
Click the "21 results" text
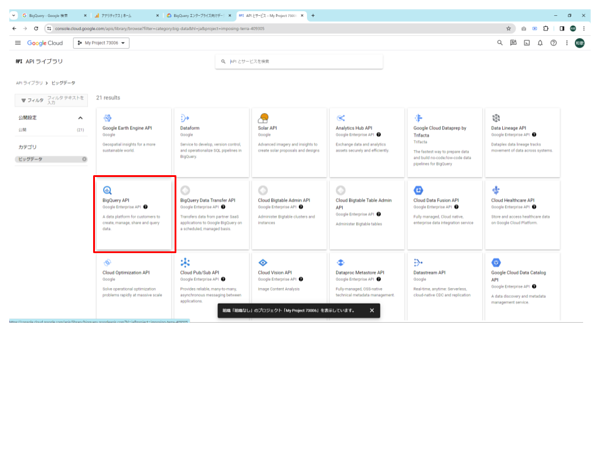[108, 98]
